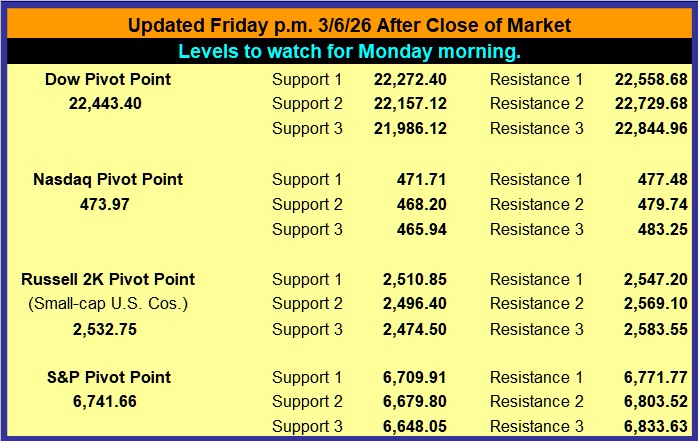Click the S&P Pivot Point heading
The height and width of the screenshot is (441, 698).
[108, 377]
